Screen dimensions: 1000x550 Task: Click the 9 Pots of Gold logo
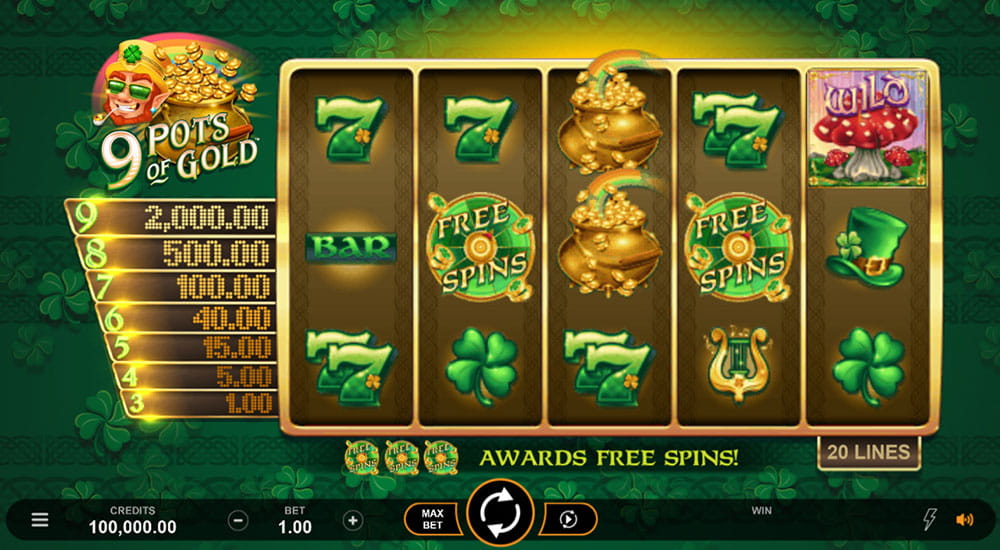pyautogui.click(x=176, y=114)
